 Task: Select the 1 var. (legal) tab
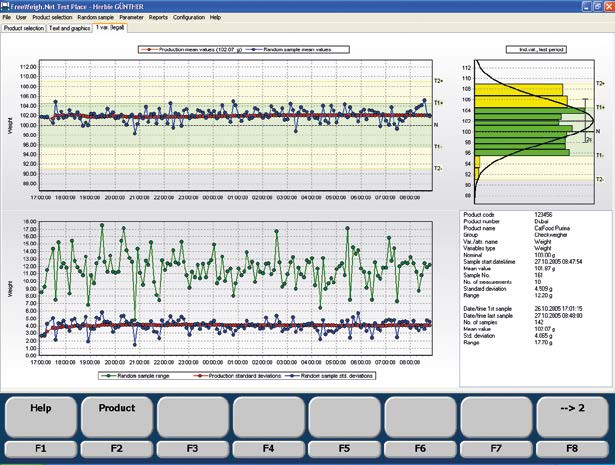pos(110,27)
